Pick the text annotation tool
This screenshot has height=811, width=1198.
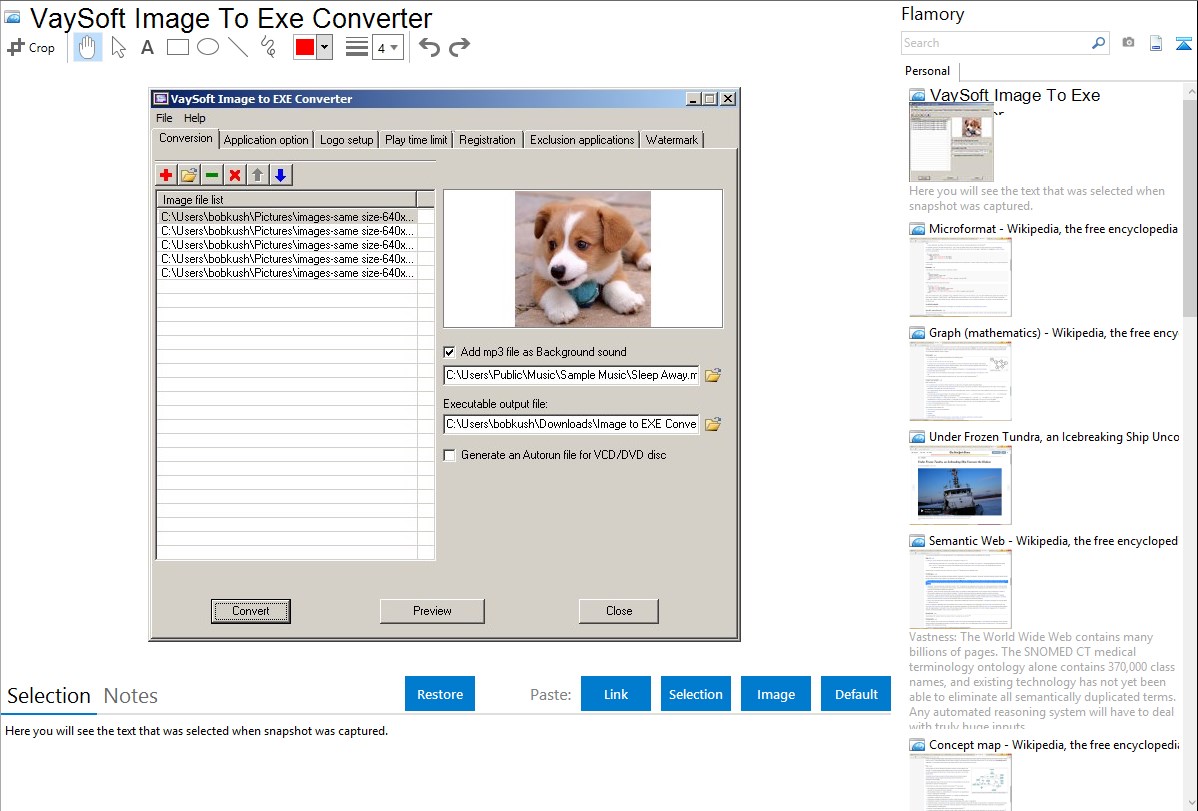[x=147, y=47]
